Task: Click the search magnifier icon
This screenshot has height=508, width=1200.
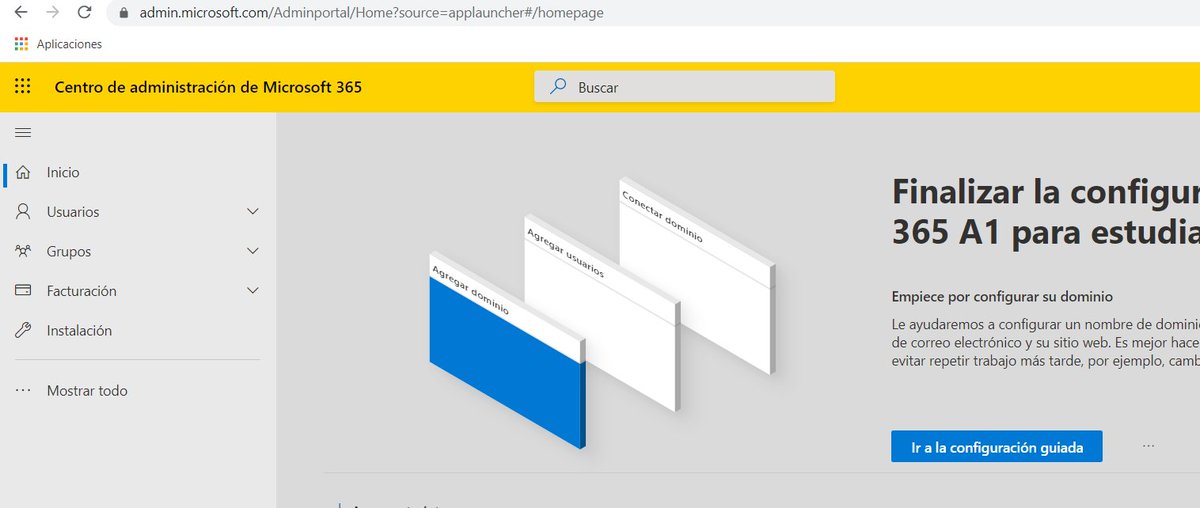Action: point(559,87)
